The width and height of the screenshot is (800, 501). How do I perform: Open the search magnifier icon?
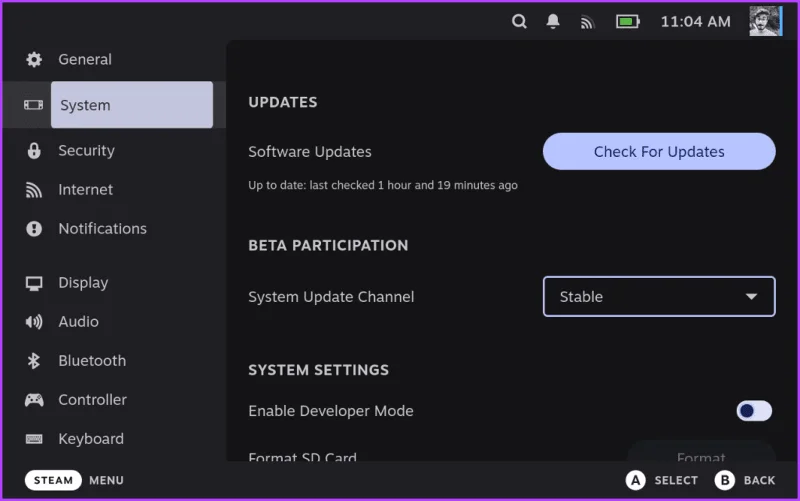(519, 21)
